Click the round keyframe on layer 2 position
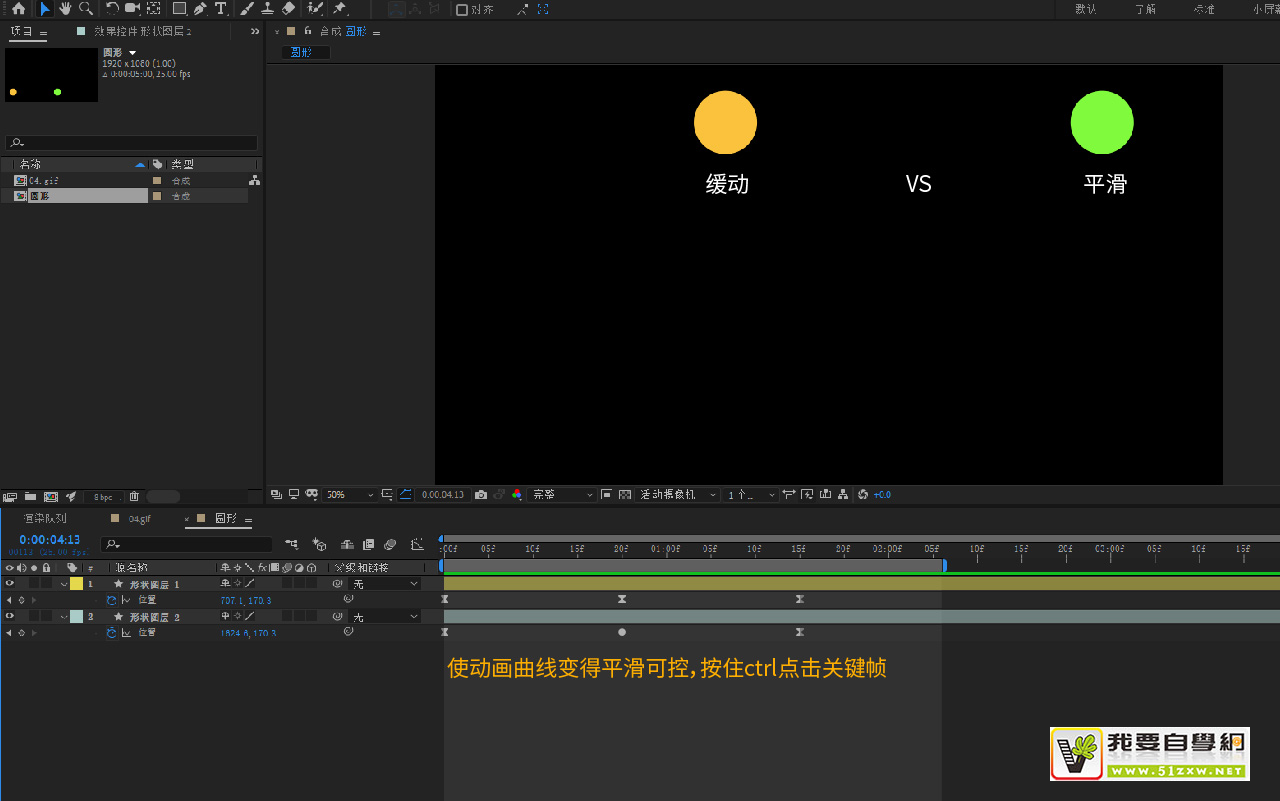 tap(622, 632)
